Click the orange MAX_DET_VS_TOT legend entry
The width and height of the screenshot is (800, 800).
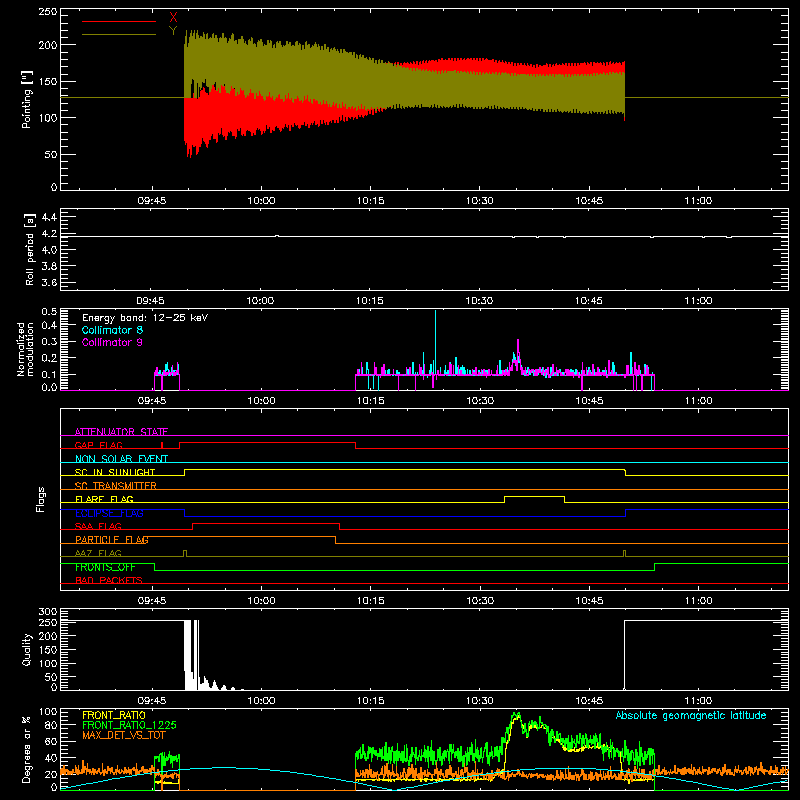(x=124, y=735)
